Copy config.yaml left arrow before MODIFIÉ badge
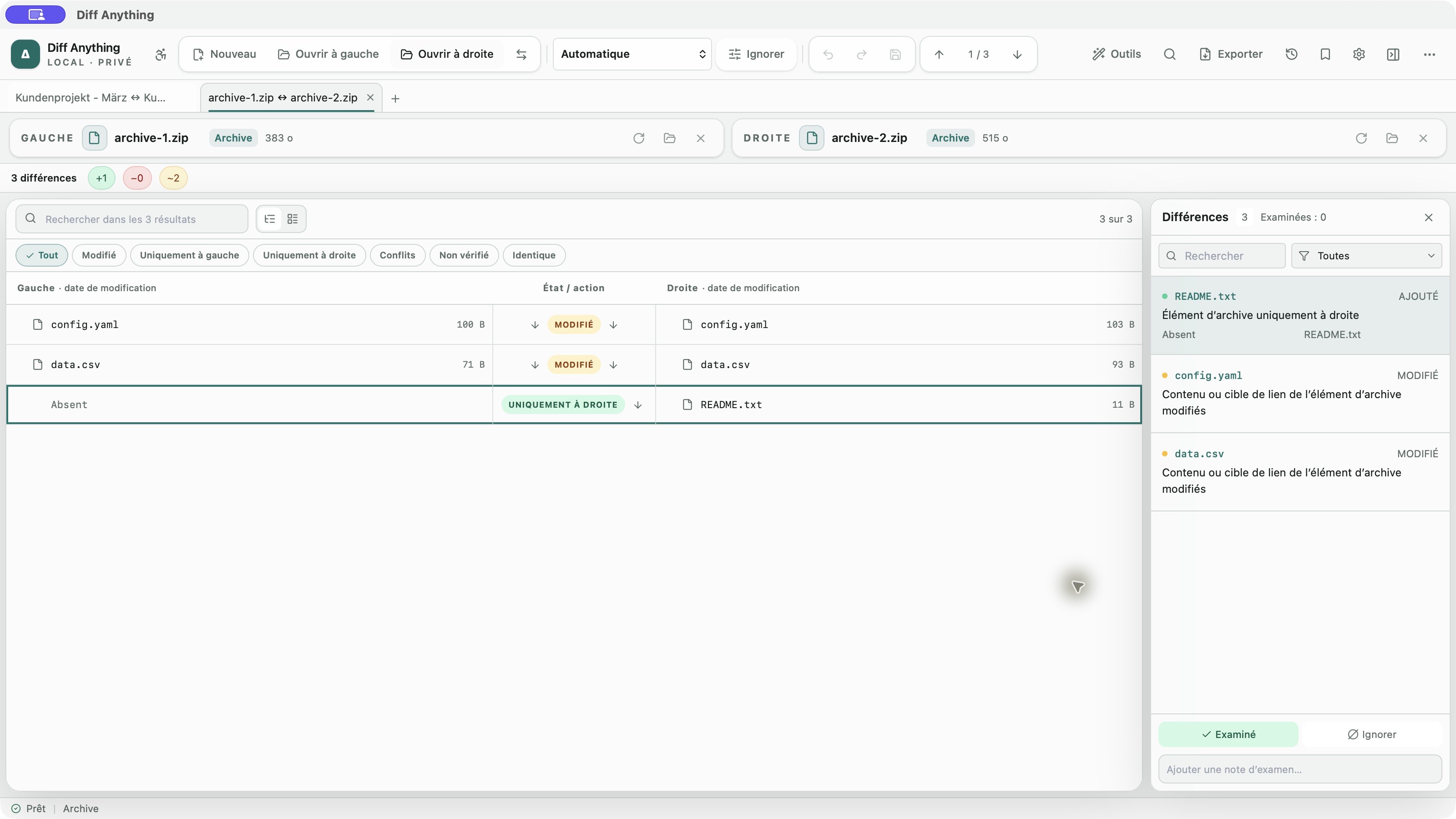The width and height of the screenshot is (1456, 819). tap(535, 325)
